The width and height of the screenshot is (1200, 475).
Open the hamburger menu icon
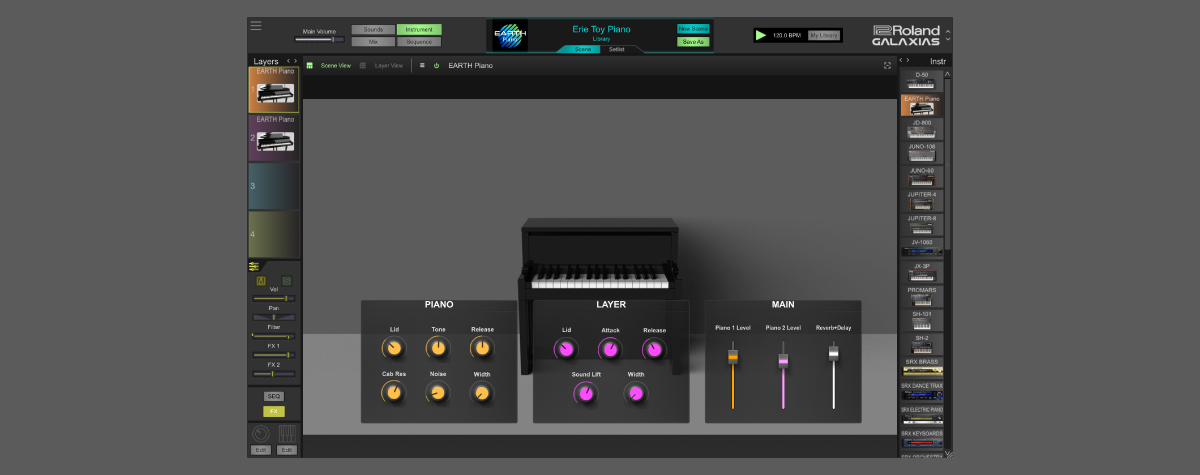click(x=256, y=25)
